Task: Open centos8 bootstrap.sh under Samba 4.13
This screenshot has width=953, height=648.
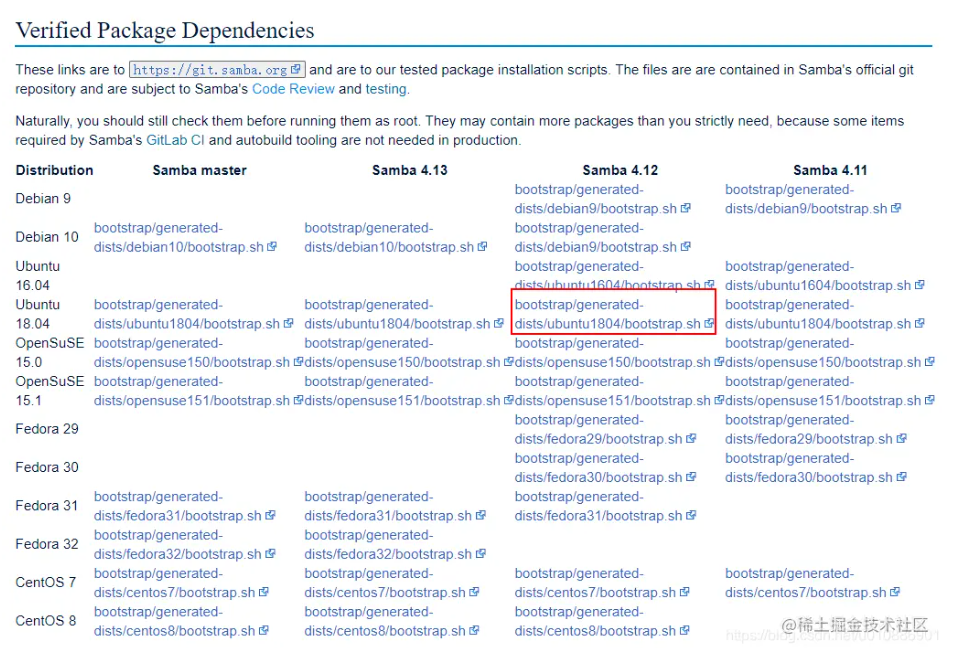Action: pos(392,620)
